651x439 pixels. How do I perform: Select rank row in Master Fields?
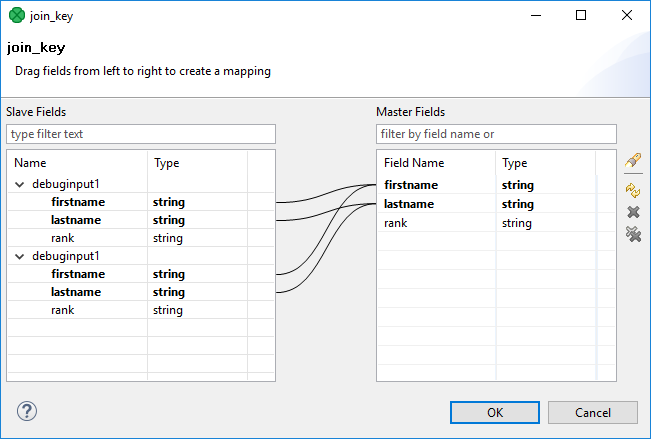coord(396,223)
